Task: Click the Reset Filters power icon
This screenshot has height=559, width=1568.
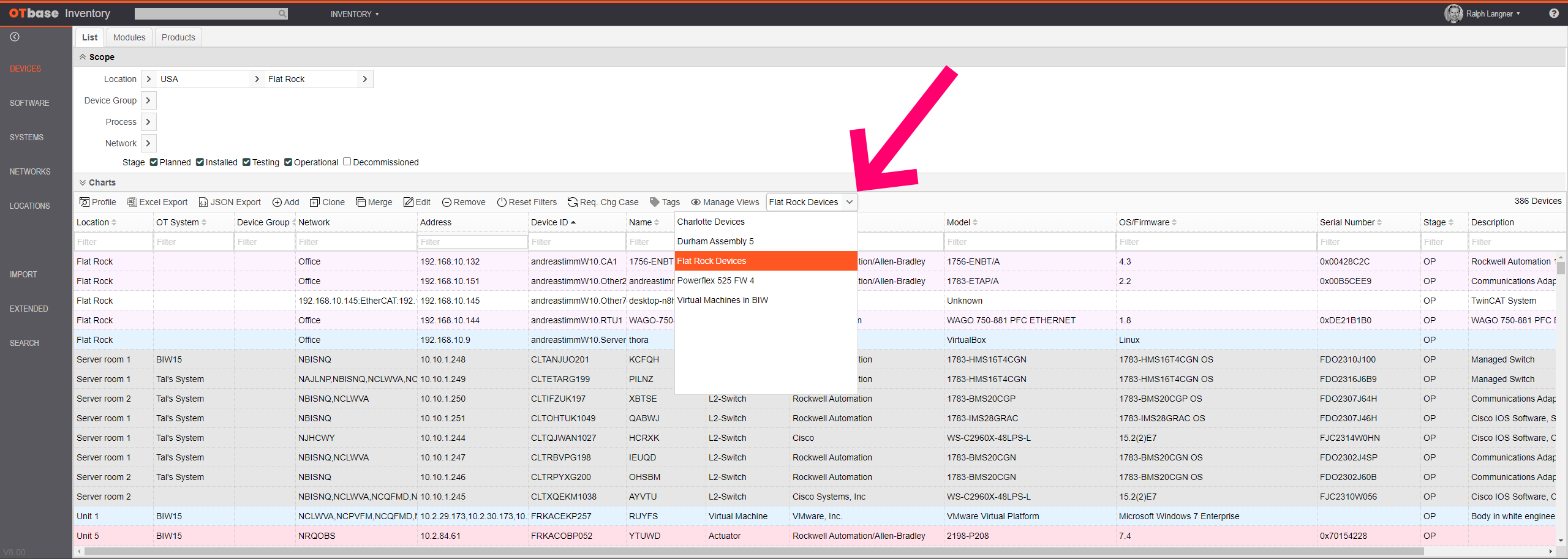Action: pyautogui.click(x=502, y=202)
